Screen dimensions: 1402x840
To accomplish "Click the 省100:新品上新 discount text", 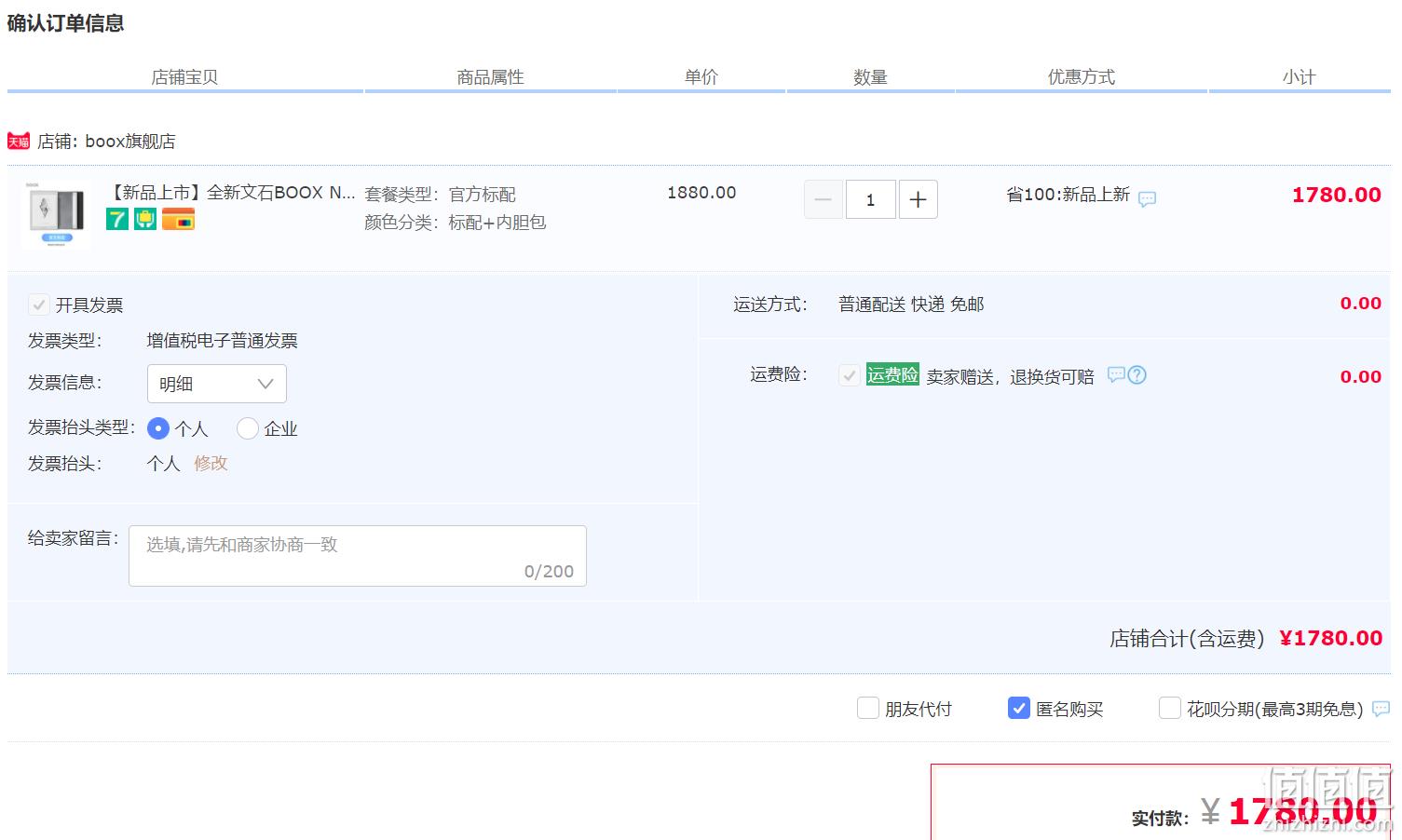I will pyautogui.click(x=1068, y=195).
